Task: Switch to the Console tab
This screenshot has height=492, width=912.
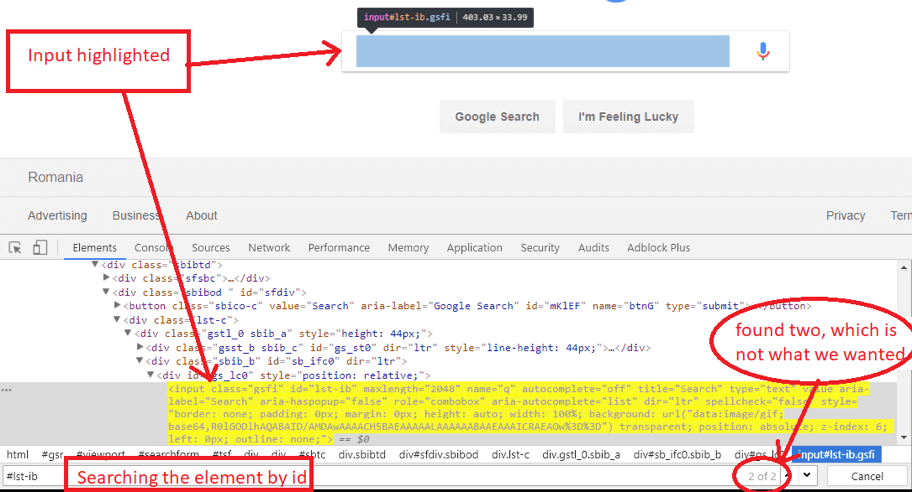Action: pyautogui.click(x=153, y=248)
